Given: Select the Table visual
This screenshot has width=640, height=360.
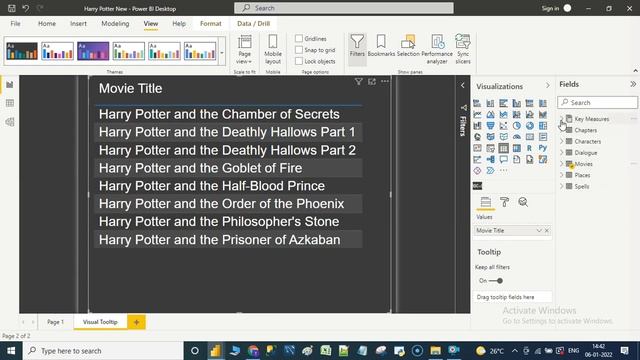Looking at the screenshot, I should click(x=503, y=148).
